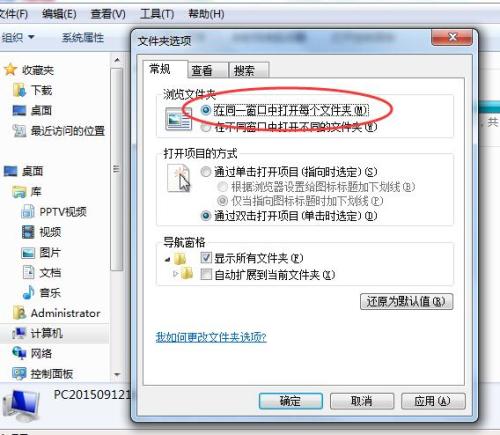Choose 通过单击打开项目 radio button
The width and height of the screenshot is (500, 435).
(206, 172)
